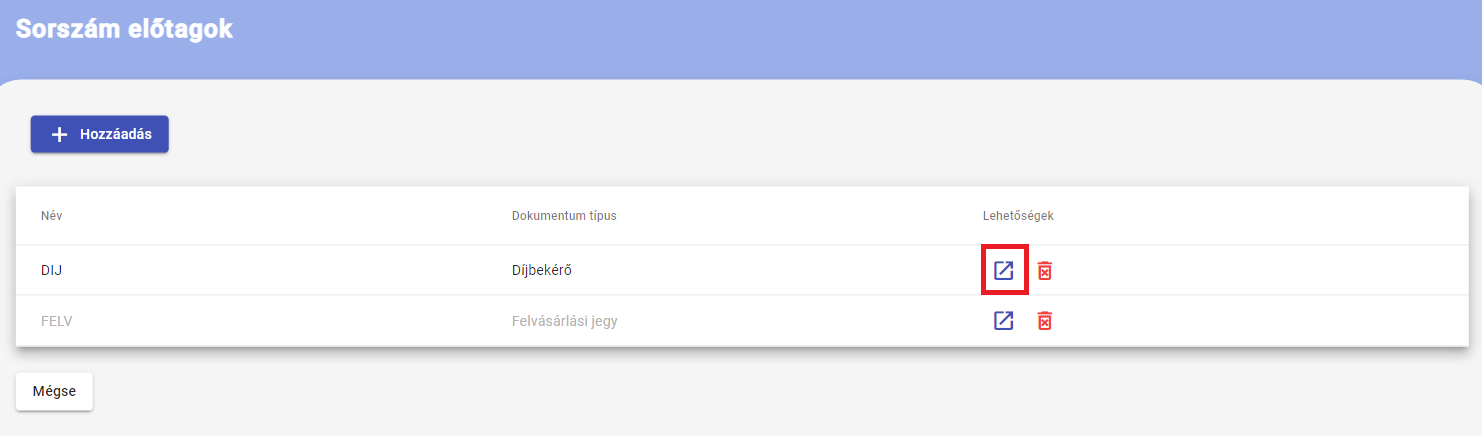Open the edit icon for the DIJ row
The height and width of the screenshot is (436, 1482).
(x=1004, y=270)
